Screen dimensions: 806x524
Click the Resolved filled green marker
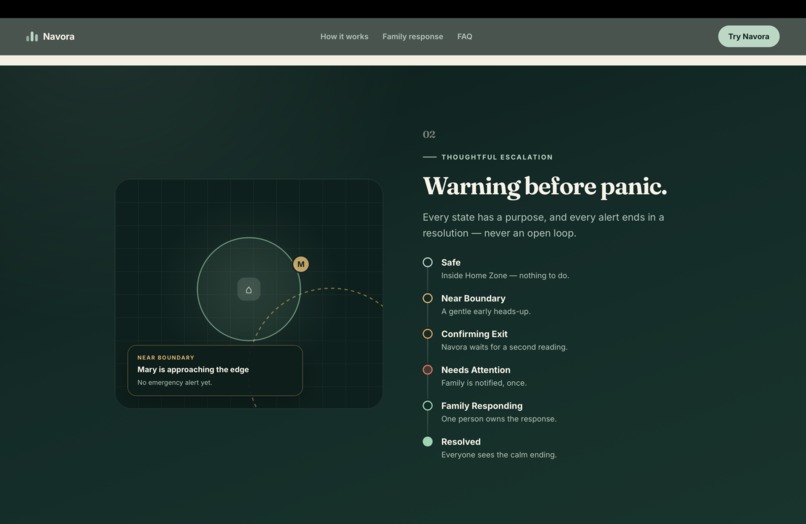coord(428,442)
